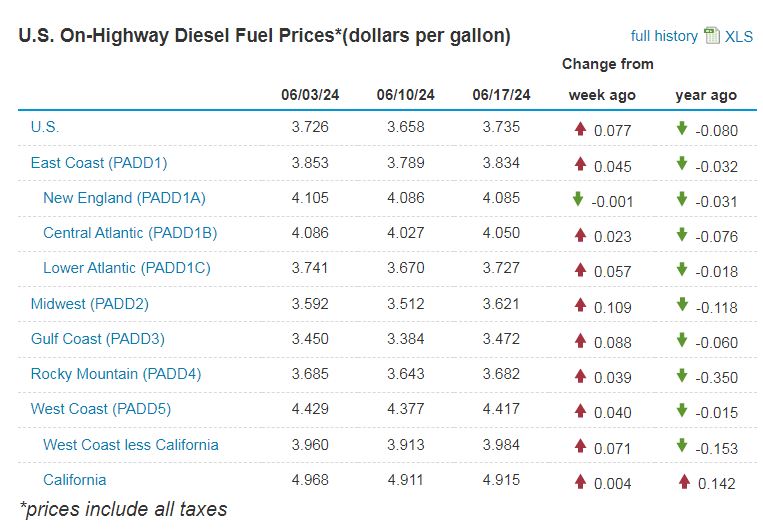Open the full history link
Image resolution: width=763 pixels, height=529 pixels.
(664, 36)
